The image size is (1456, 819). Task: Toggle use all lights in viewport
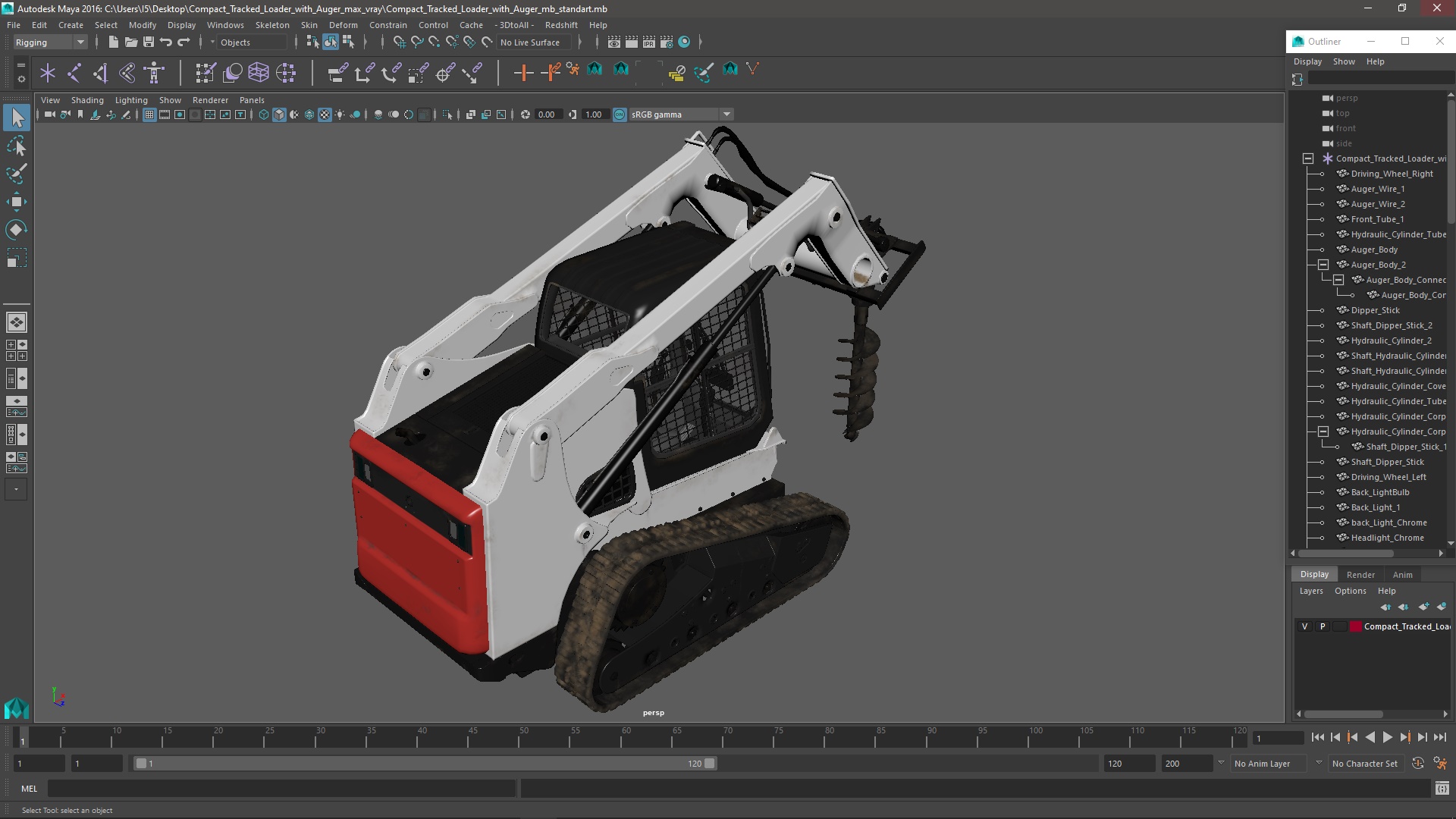pyautogui.click(x=340, y=115)
